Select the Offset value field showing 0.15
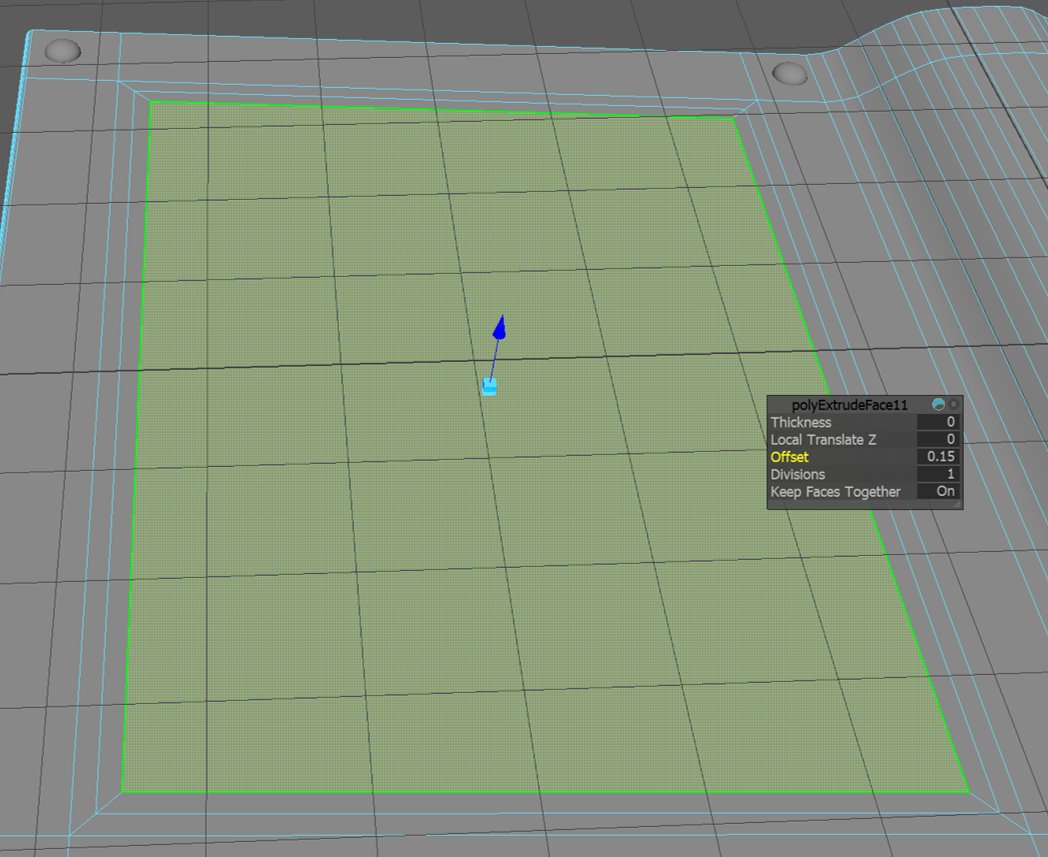This screenshot has width=1048, height=857. 938,456
